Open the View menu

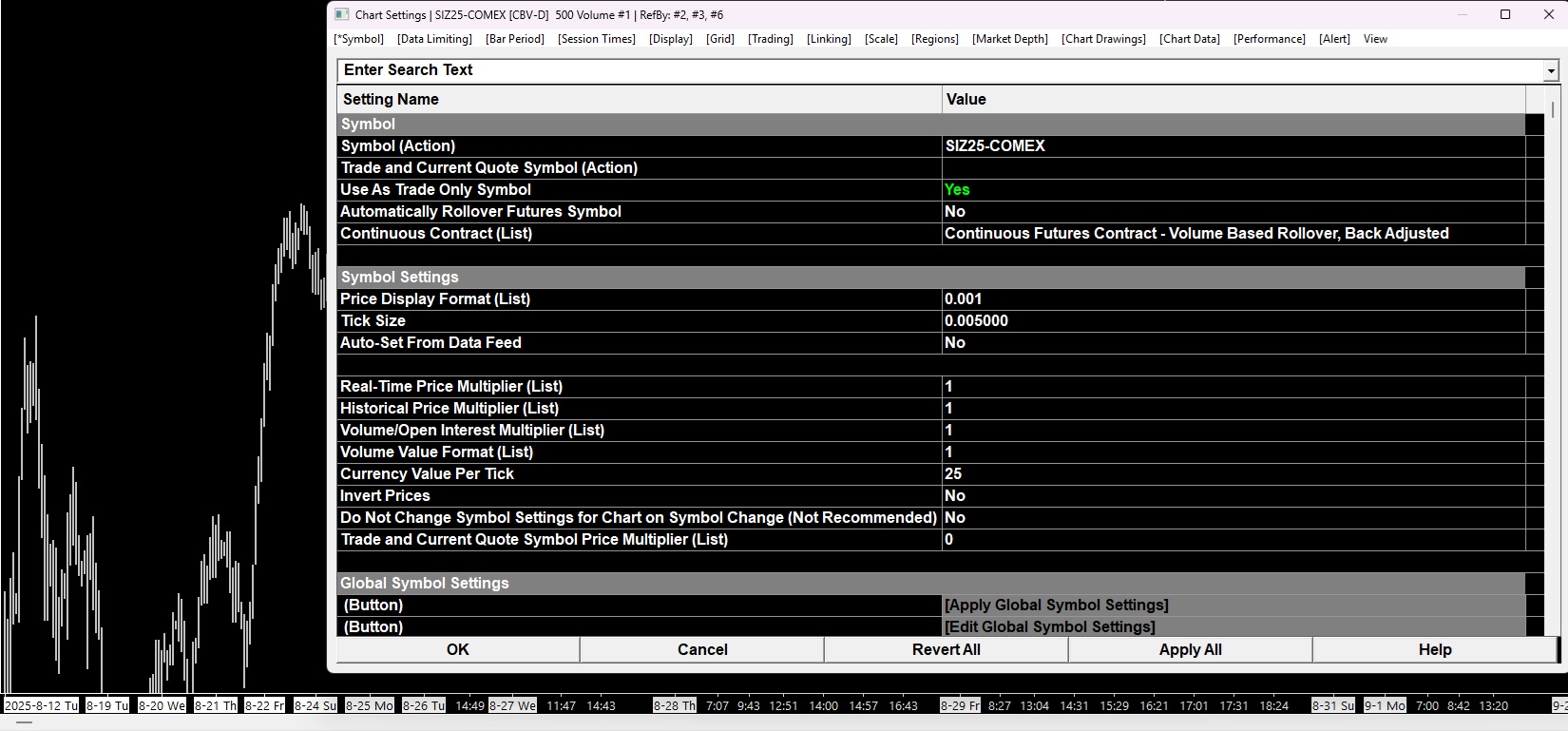point(1375,39)
